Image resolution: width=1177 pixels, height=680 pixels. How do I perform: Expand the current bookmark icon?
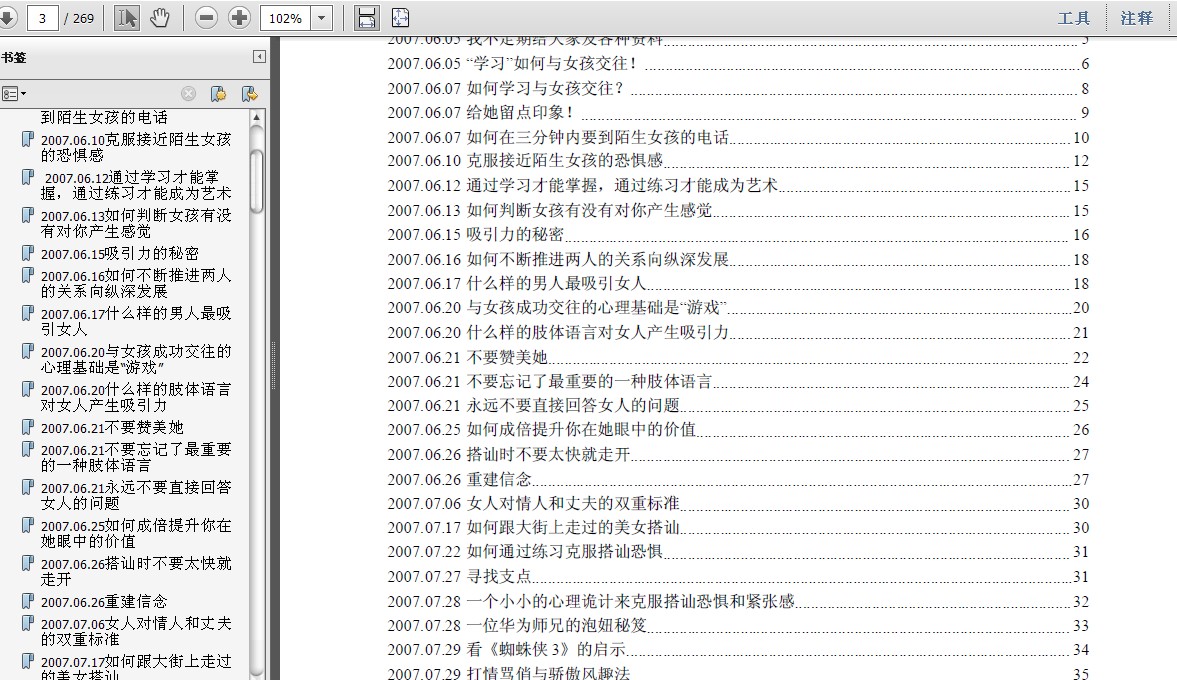[x=249, y=93]
